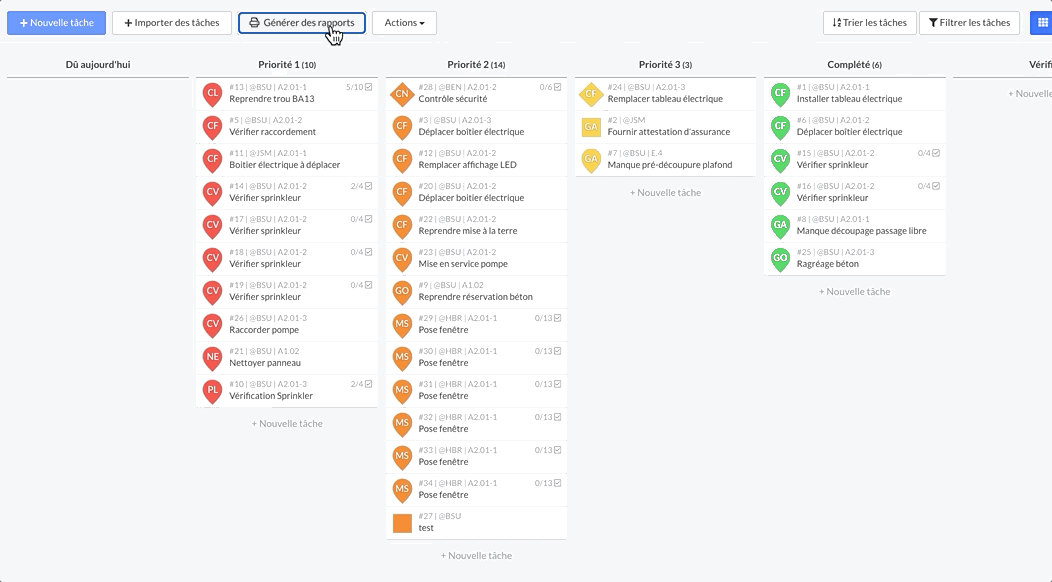
Task: Open checklist 2/4 of Vérification Sprinkler
Action: [x=361, y=384]
